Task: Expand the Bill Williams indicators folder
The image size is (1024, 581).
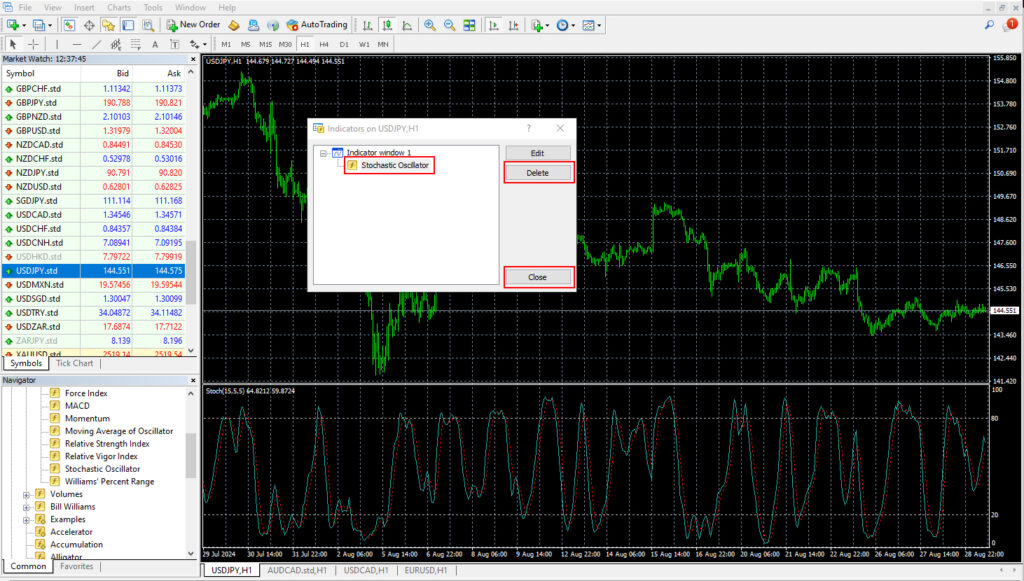Action: point(26,507)
